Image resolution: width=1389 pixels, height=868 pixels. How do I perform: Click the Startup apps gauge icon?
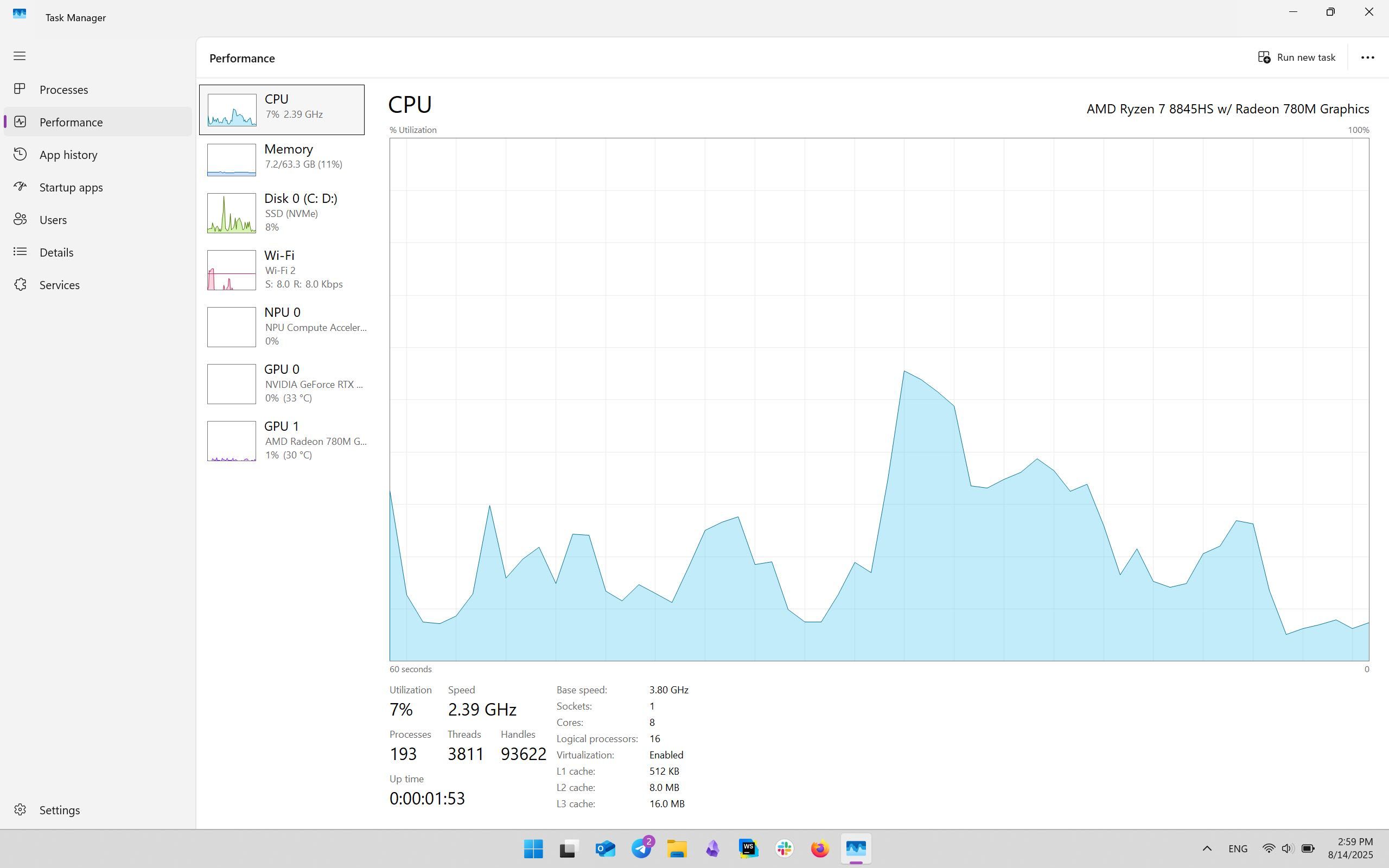[x=20, y=187]
